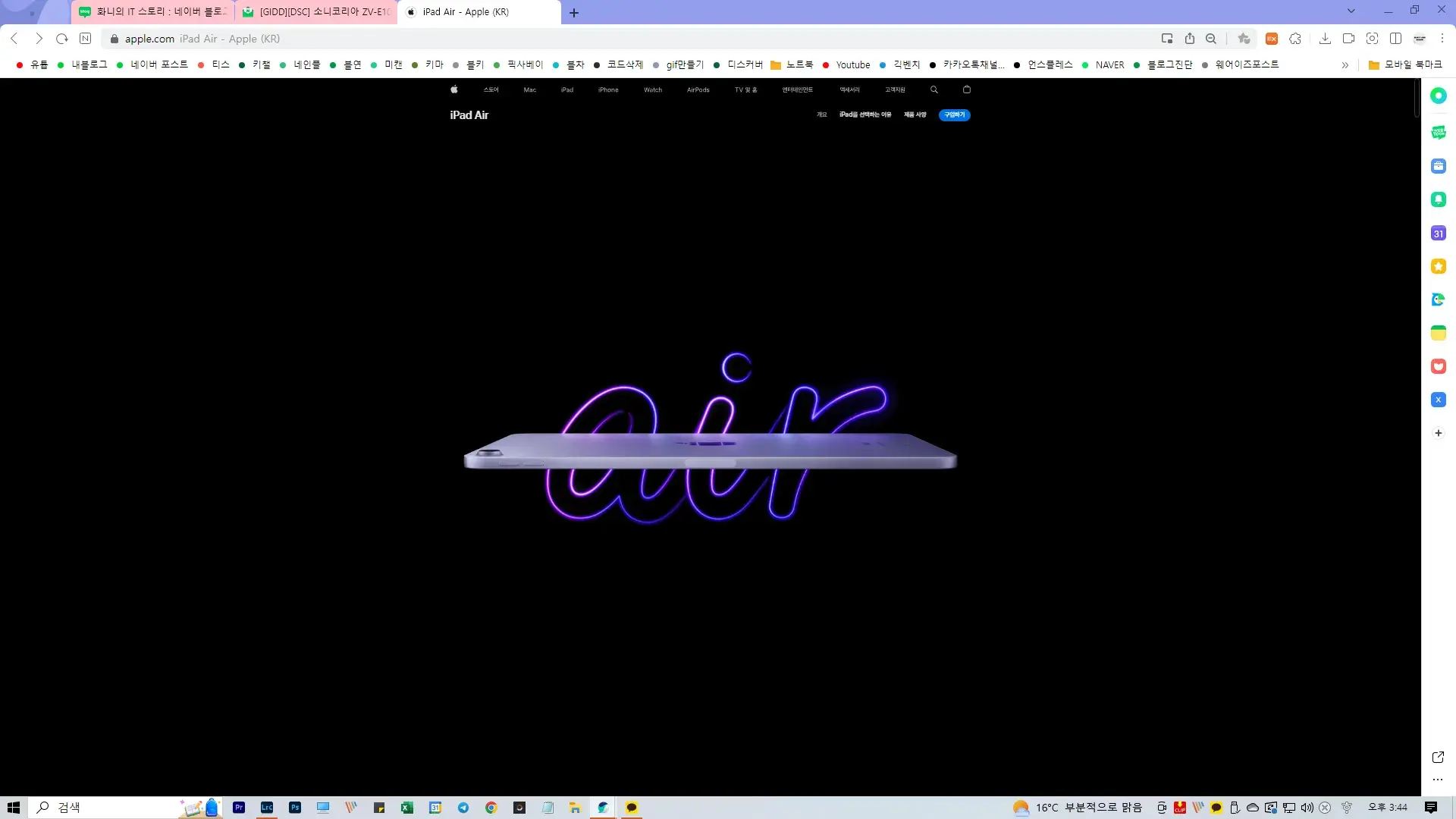The height and width of the screenshot is (819, 1456).
Task: Open the purple calendar 31 sidebar icon
Action: tap(1438, 234)
